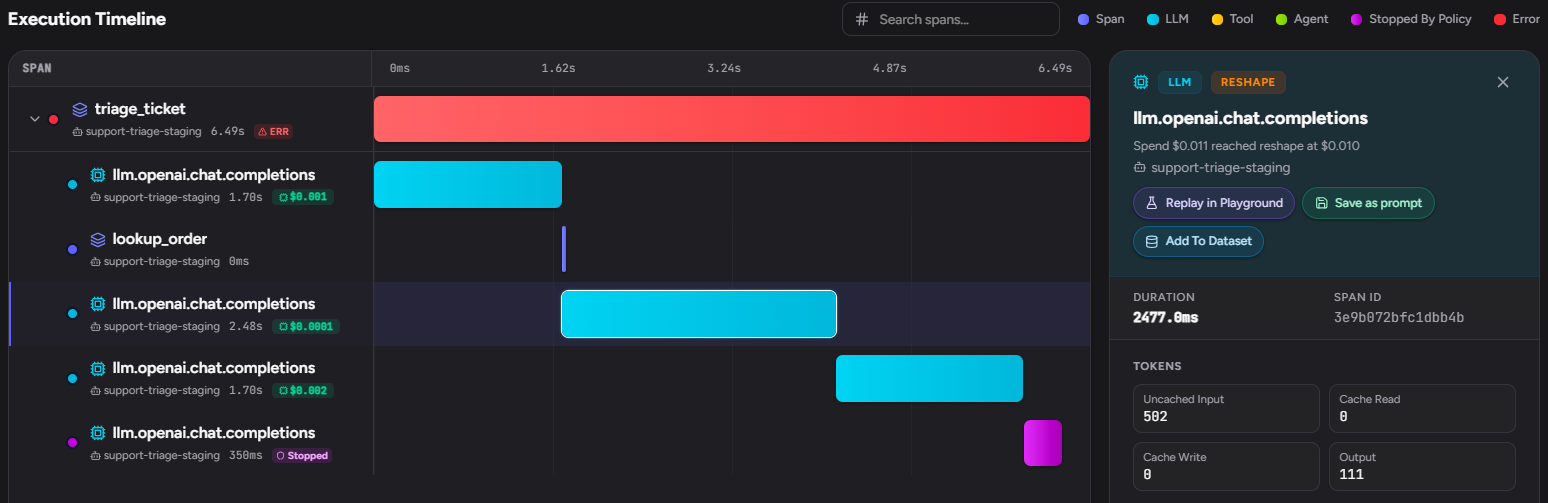Click span ID 3e9b072bfc1dbb4b
Viewport: 1548px width, 503px height.
coord(1399,317)
